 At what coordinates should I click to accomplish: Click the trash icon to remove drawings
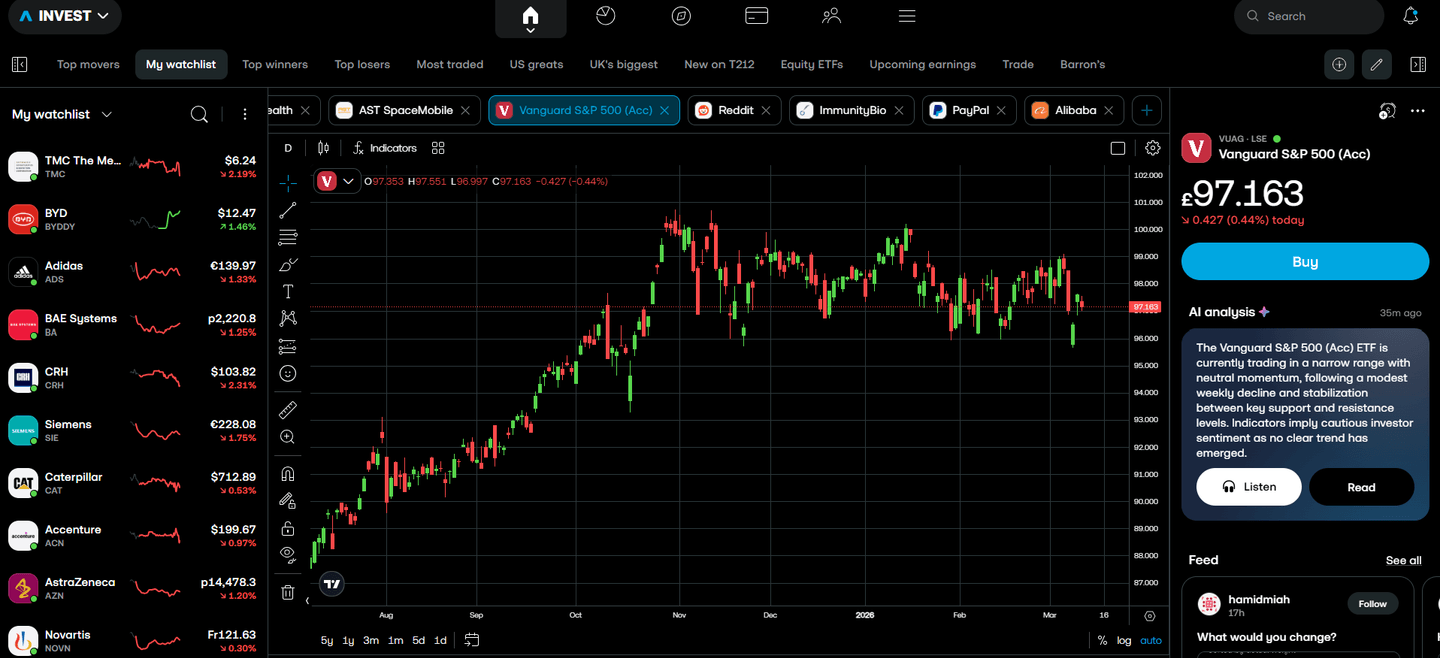(x=288, y=592)
